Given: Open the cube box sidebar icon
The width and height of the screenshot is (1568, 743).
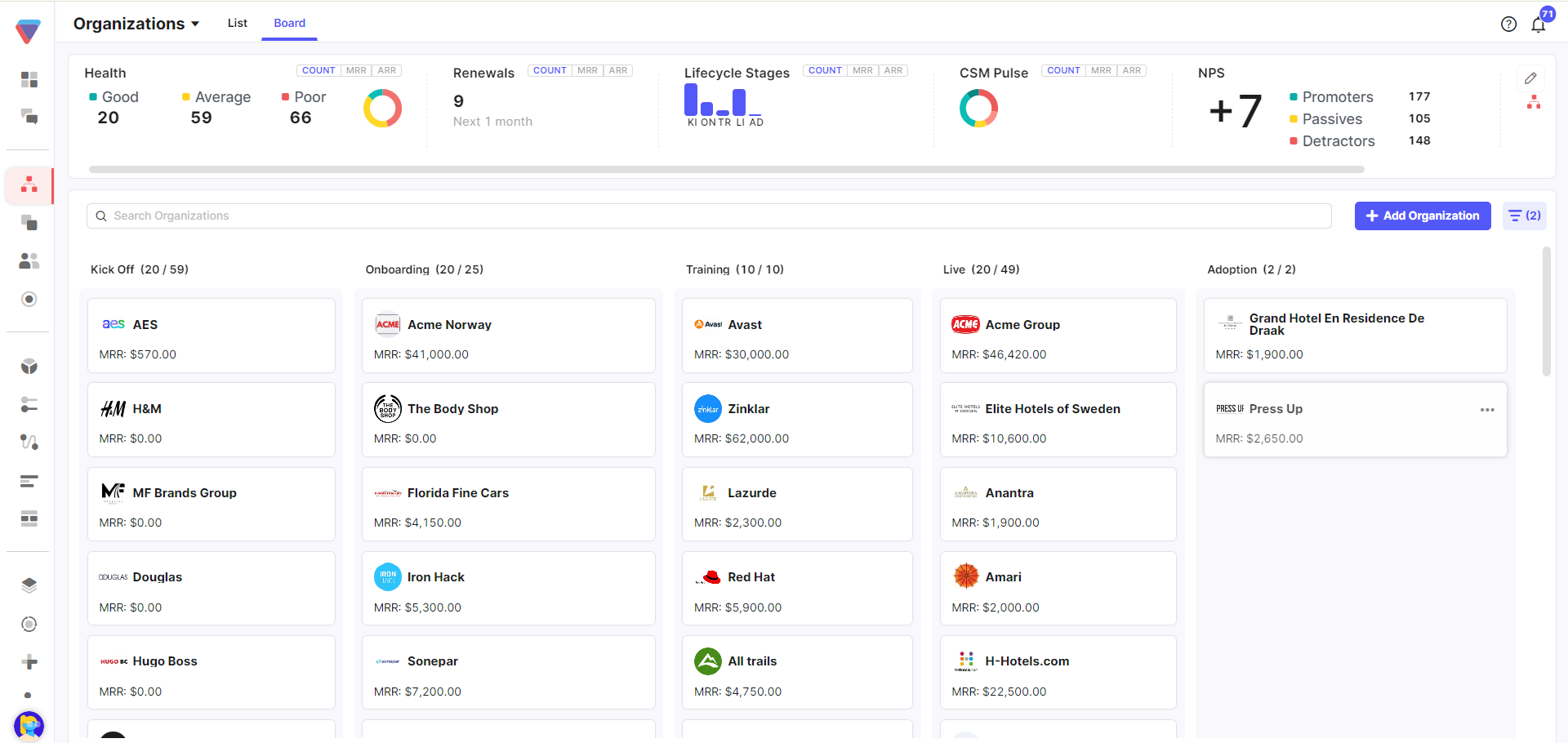Looking at the screenshot, I should coord(29,367).
